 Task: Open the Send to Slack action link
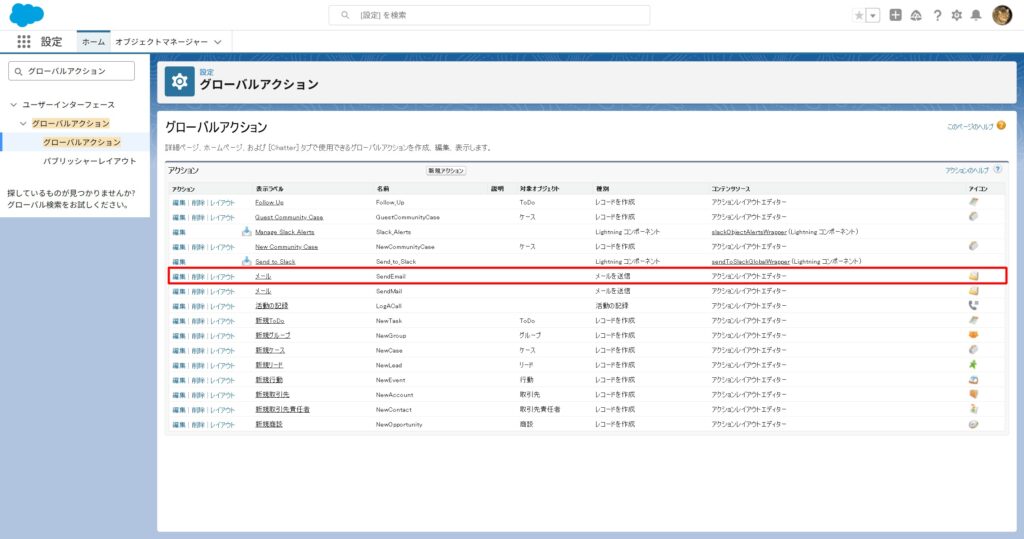click(x=275, y=261)
